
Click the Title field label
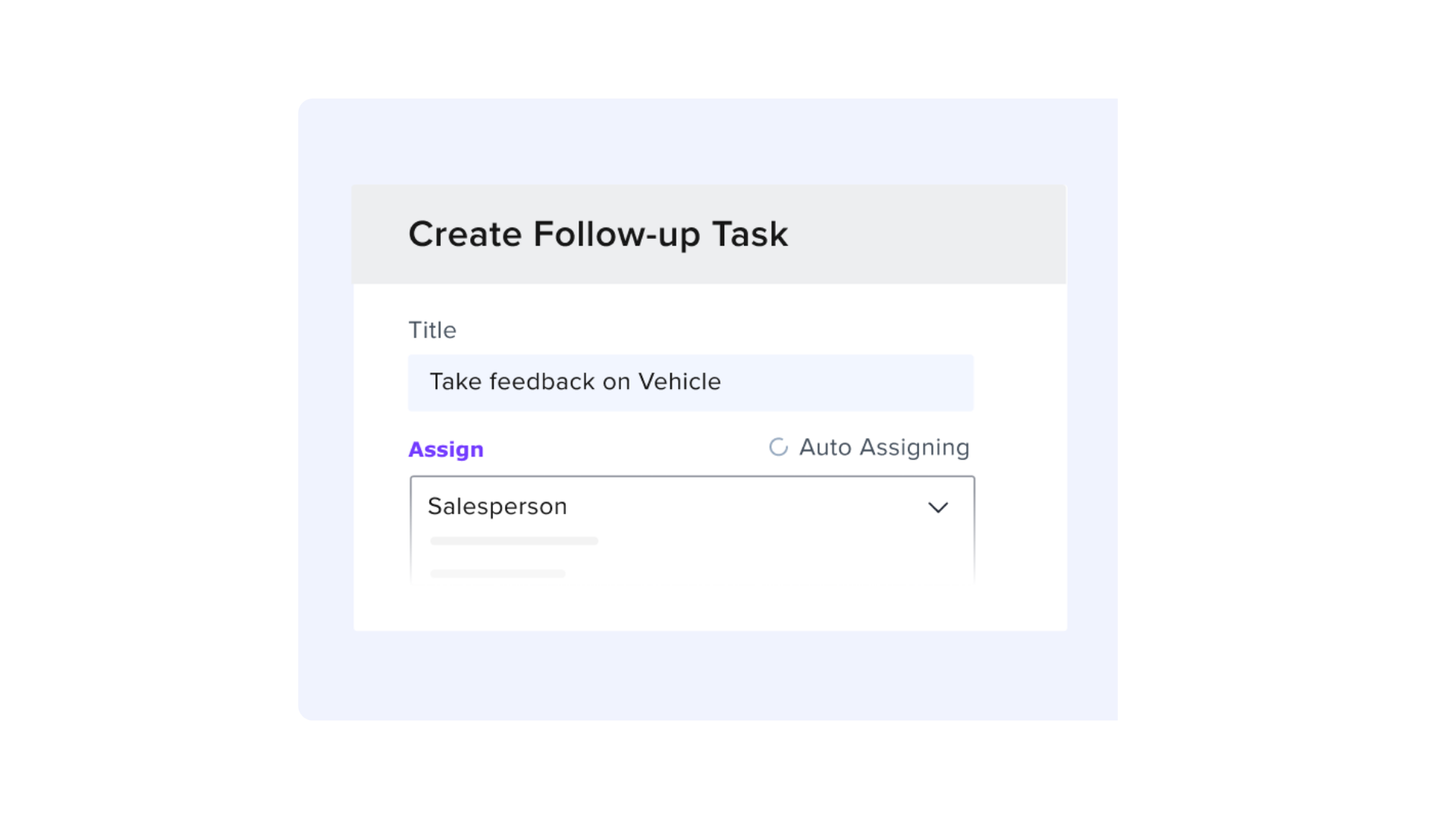432,330
